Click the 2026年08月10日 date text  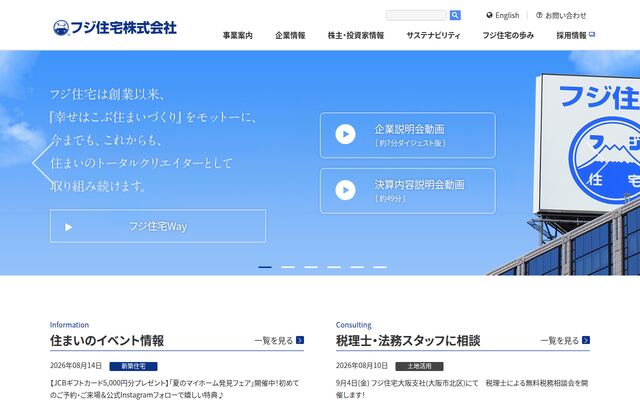click(x=362, y=365)
